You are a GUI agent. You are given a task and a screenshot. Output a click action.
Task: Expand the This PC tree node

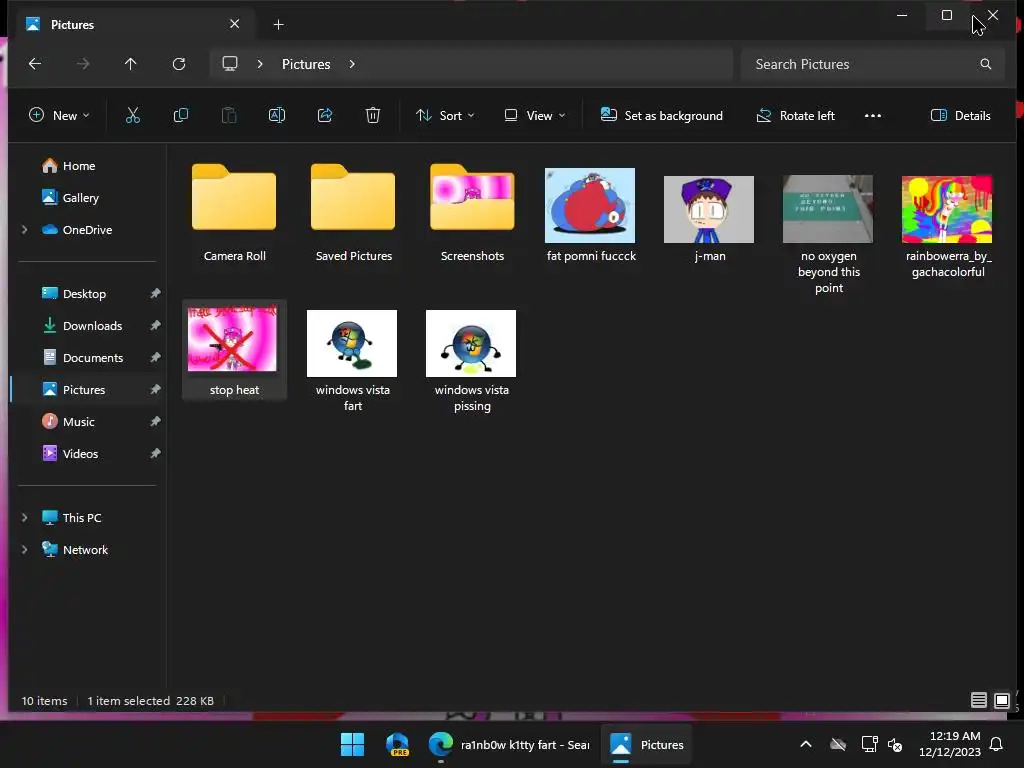coord(25,518)
